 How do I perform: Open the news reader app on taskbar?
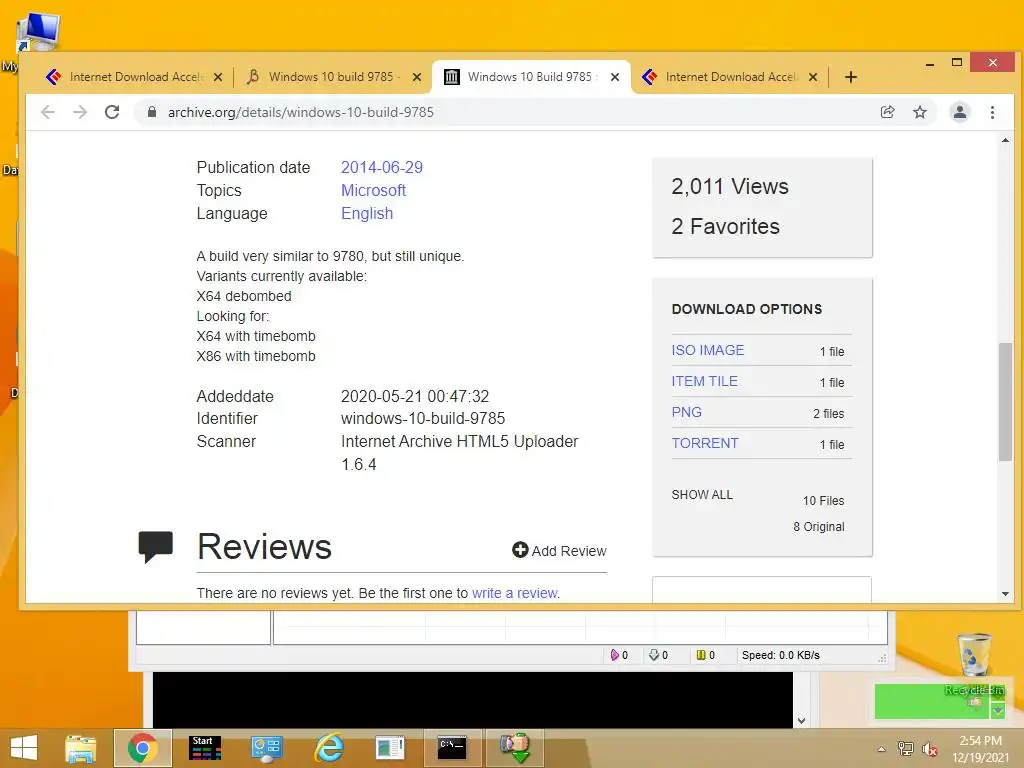point(390,748)
